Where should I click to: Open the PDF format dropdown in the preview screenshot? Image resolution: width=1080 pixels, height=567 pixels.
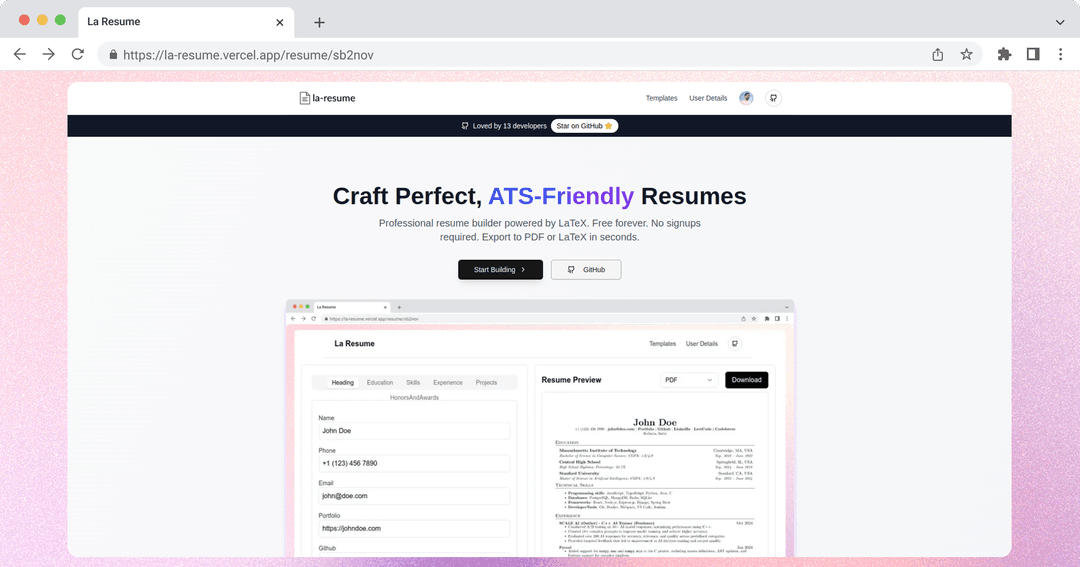click(x=689, y=380)
